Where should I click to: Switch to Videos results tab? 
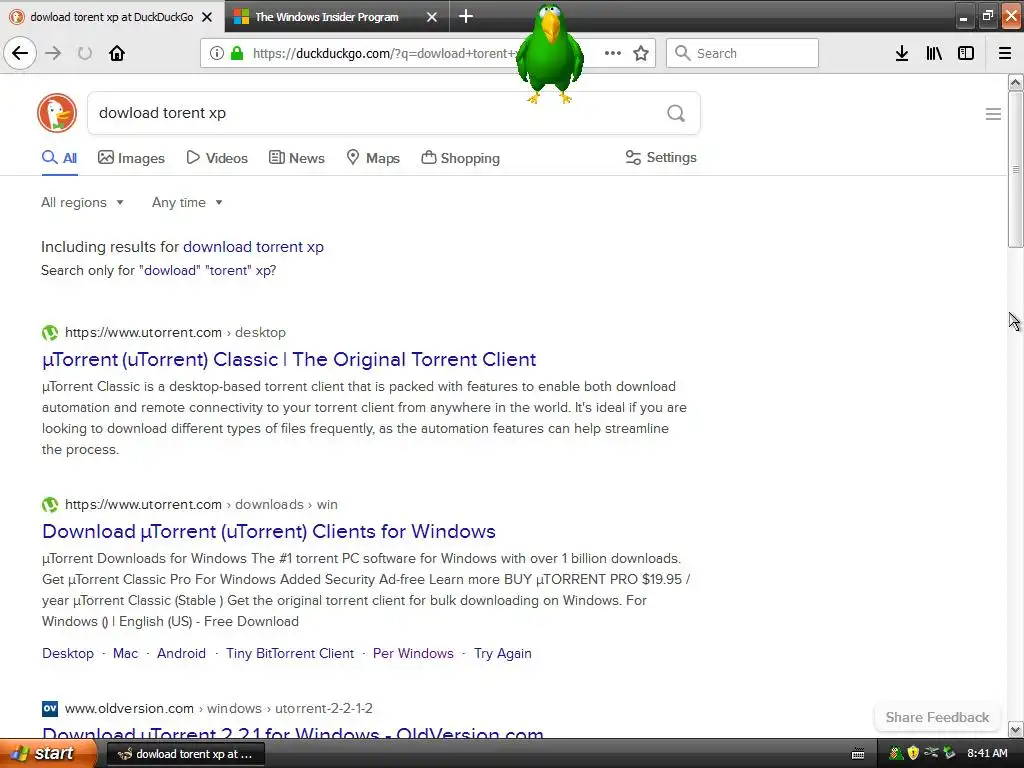tap(217, 158)
